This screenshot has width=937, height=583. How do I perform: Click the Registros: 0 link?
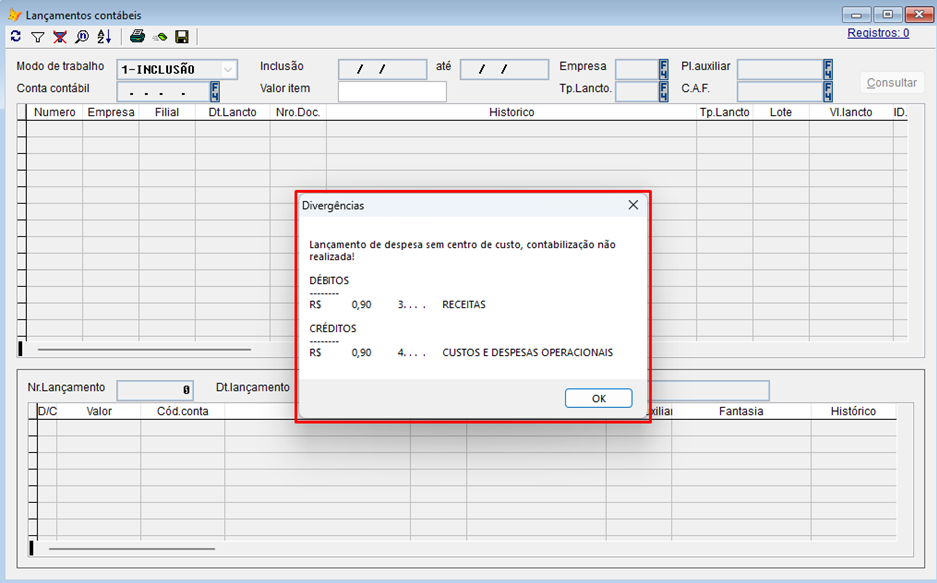pos(878,33)
